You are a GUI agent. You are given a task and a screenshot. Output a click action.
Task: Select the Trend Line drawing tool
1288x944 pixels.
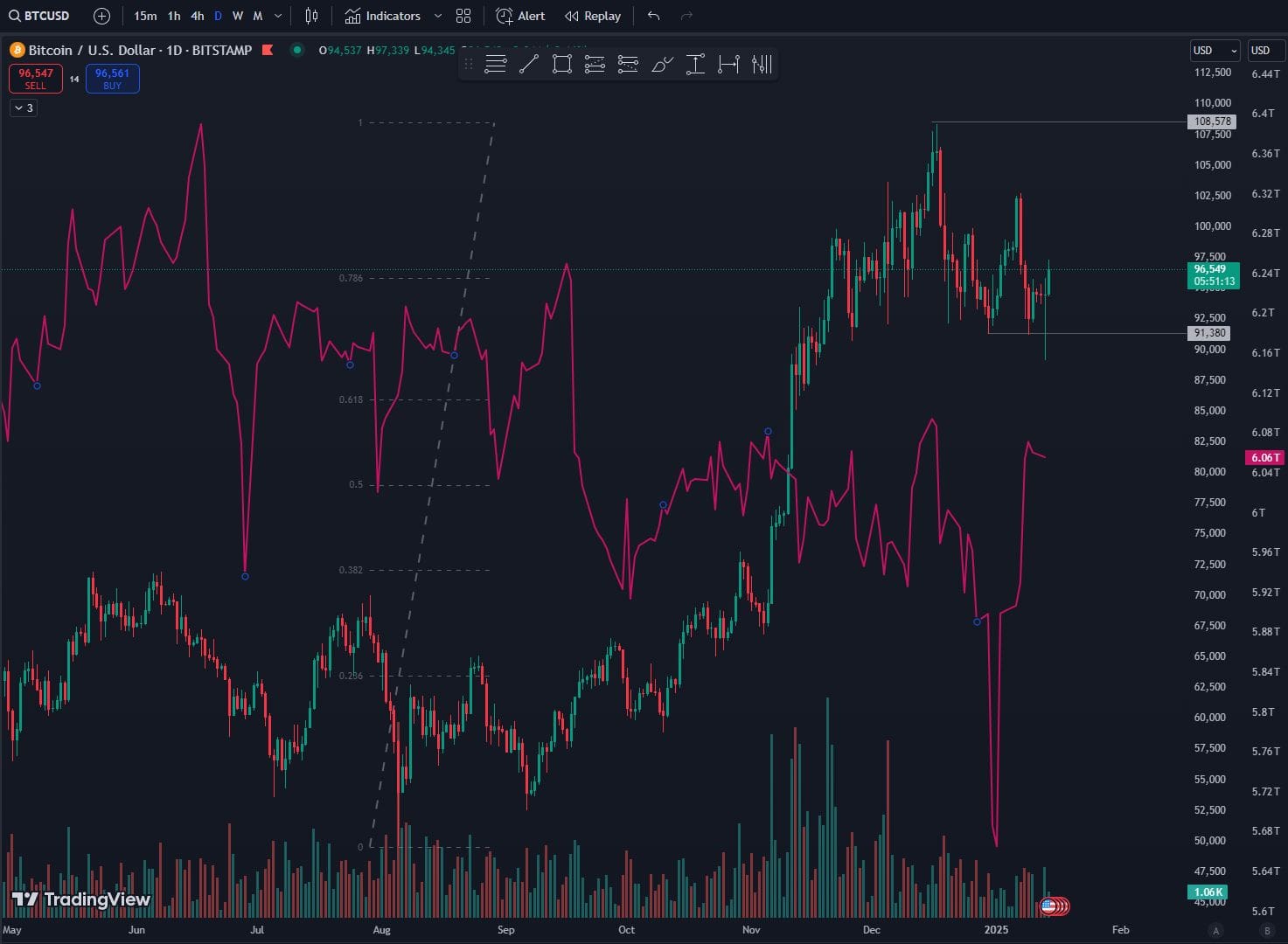pos(529,64)
